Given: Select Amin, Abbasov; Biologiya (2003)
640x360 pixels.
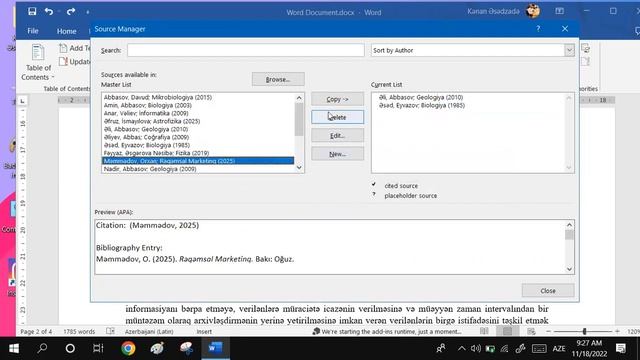Looking at the screenshot, I should tap(198, 105).
